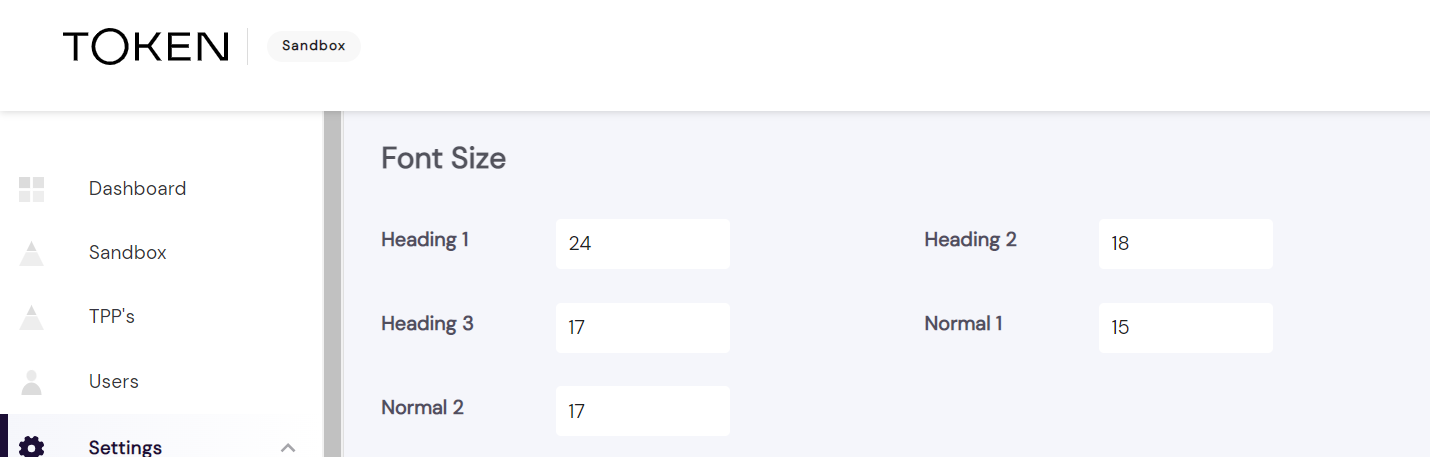
Task: Click the Sandbox triangle icon in sidebar
Action: tap(32, 254)
